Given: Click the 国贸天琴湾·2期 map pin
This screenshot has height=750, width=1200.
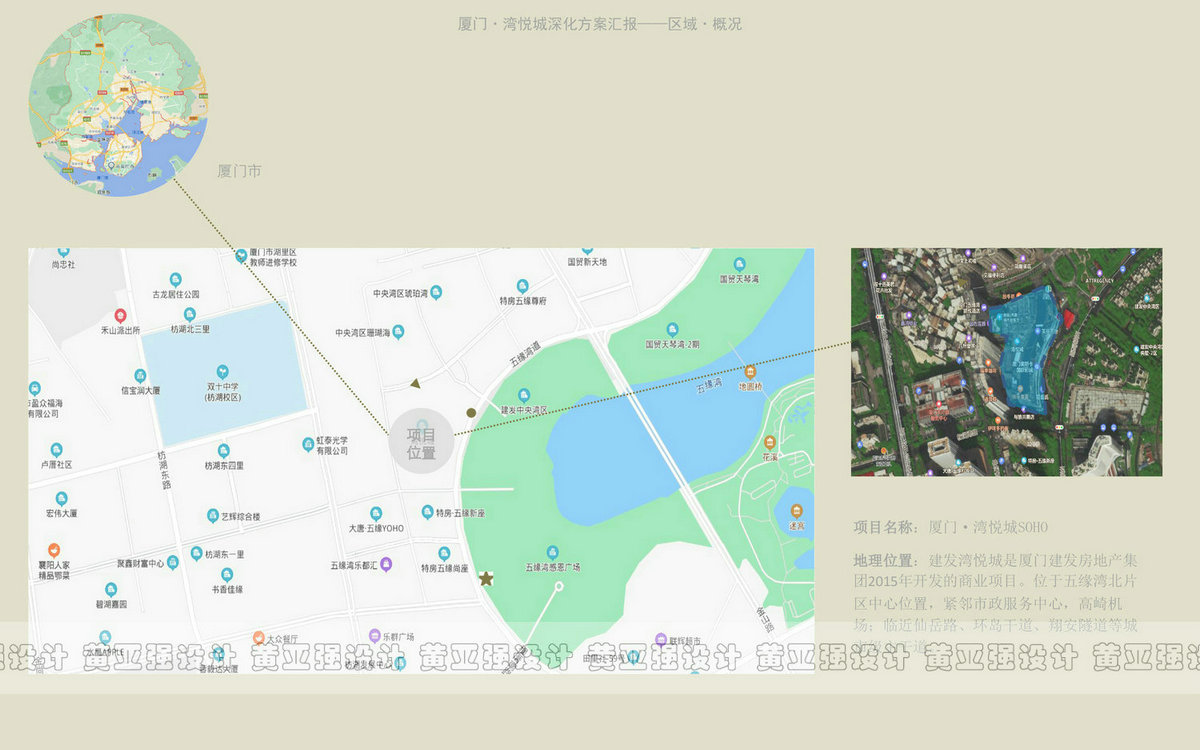Looking at the screenshot, I should (x=672, y=330).
